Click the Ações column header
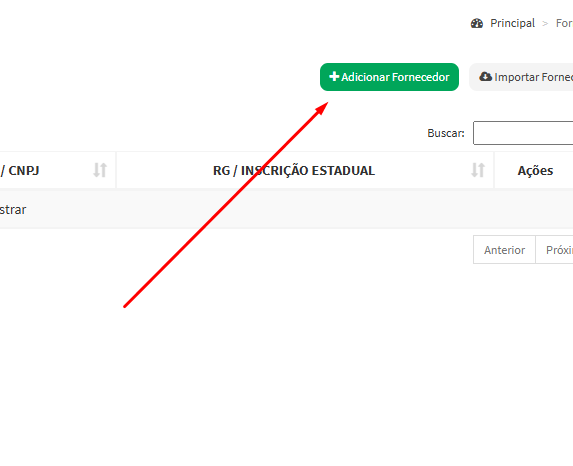 pos(534,170)
